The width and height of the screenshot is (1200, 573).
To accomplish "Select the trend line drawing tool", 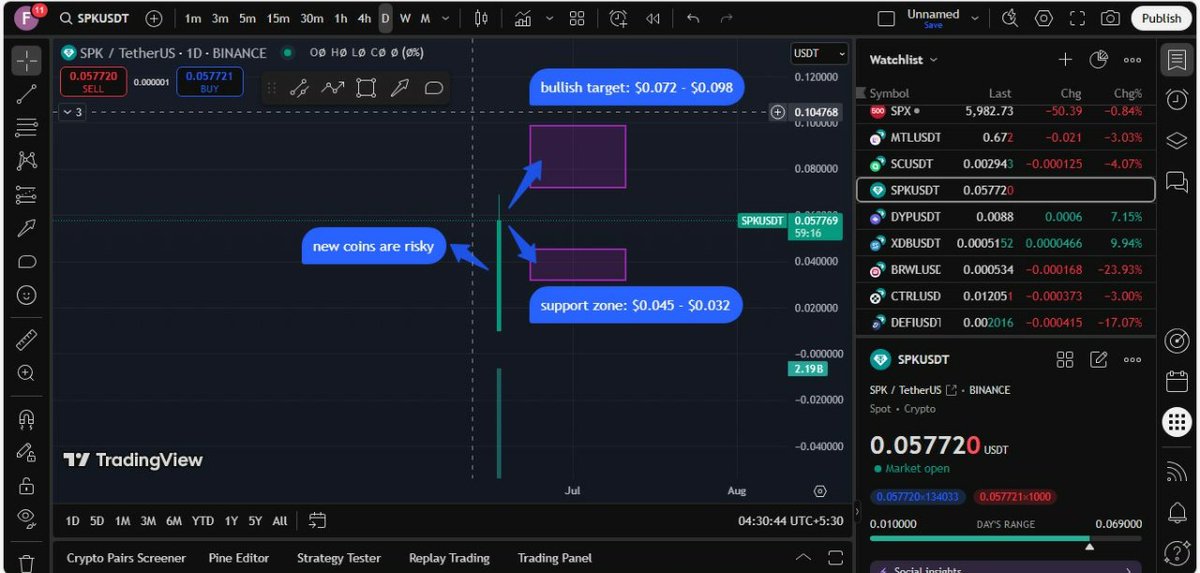I will [27, 94].
